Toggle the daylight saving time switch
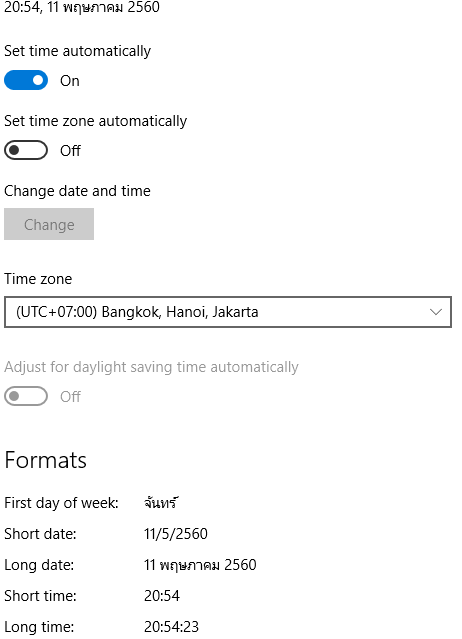The height and width of the screenshot is (639, 462). 26,396
